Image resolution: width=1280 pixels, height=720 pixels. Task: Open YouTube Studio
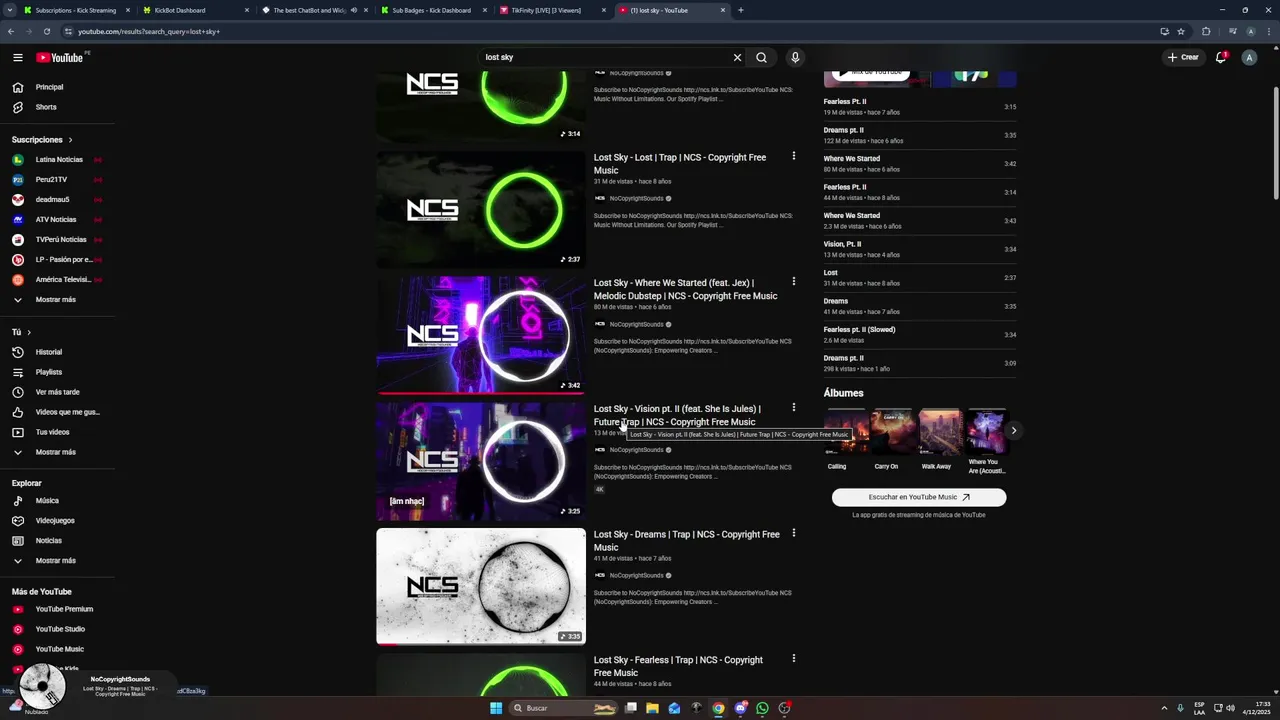click(58, 629)
